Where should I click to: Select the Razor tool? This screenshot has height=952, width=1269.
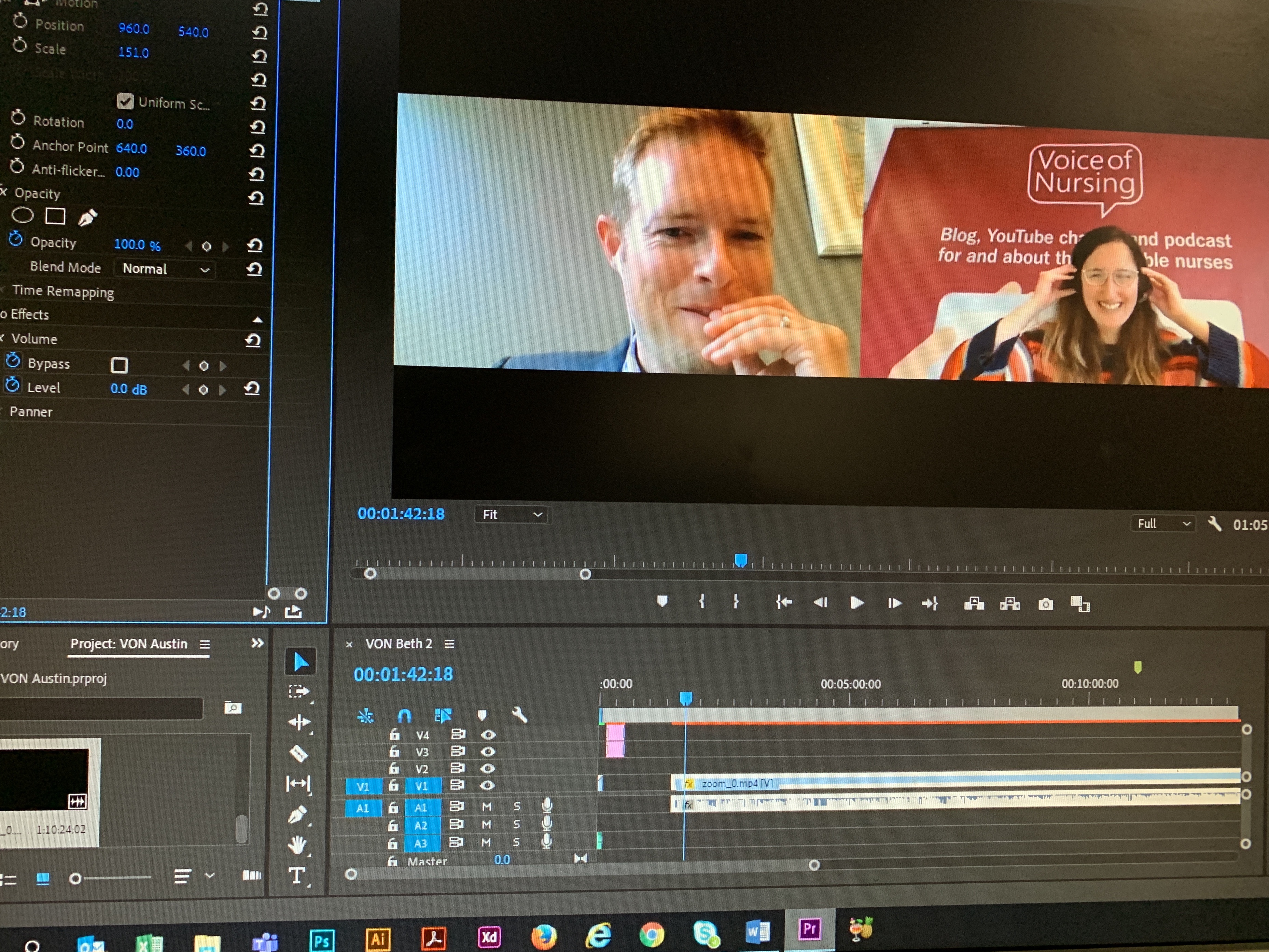[298, 754]
